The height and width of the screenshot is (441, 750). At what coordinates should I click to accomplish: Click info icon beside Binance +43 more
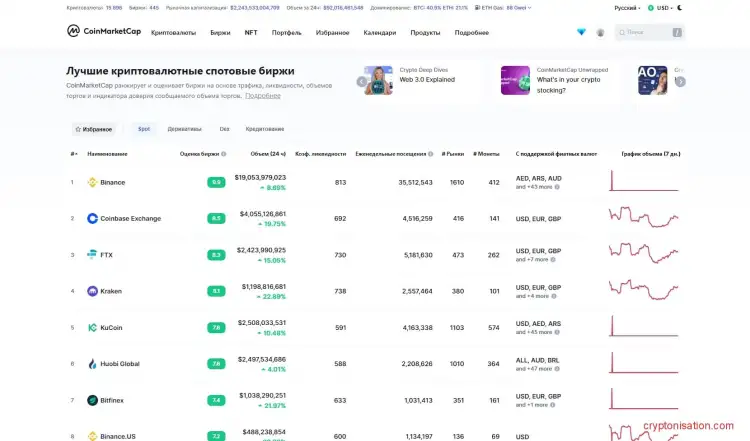[x=557, y=187]
